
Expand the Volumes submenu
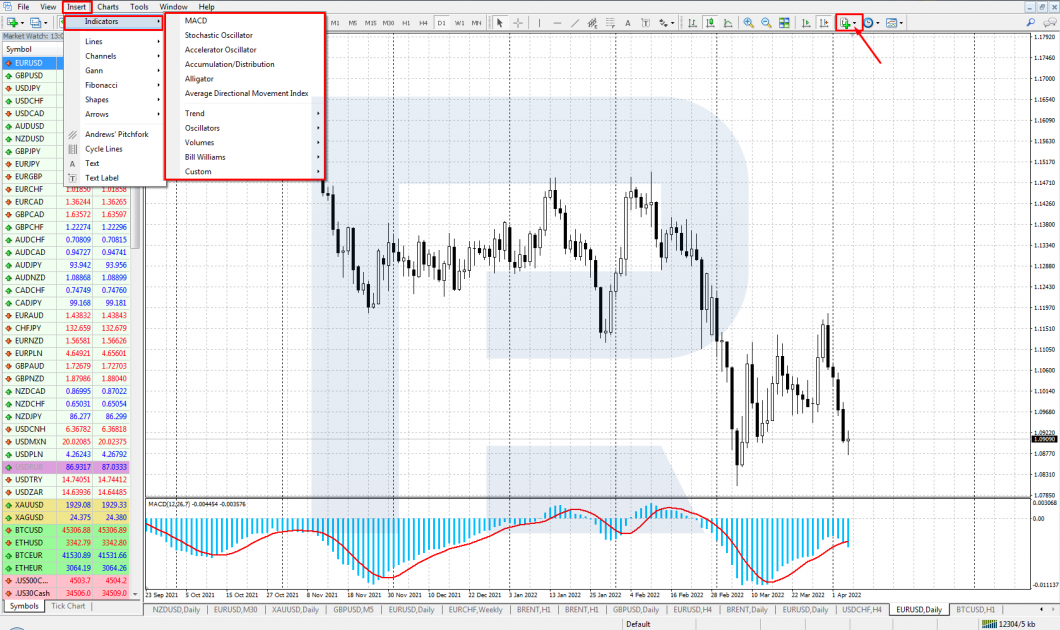(x=245, y=143)
